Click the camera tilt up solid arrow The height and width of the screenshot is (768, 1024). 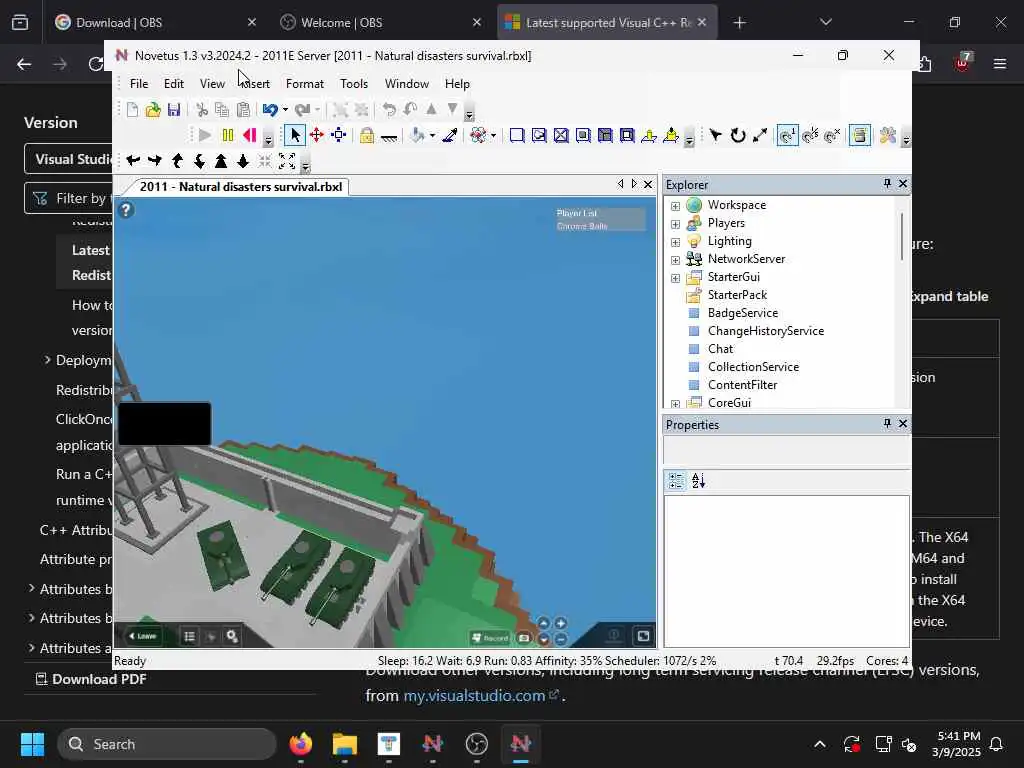click(221, 161)
